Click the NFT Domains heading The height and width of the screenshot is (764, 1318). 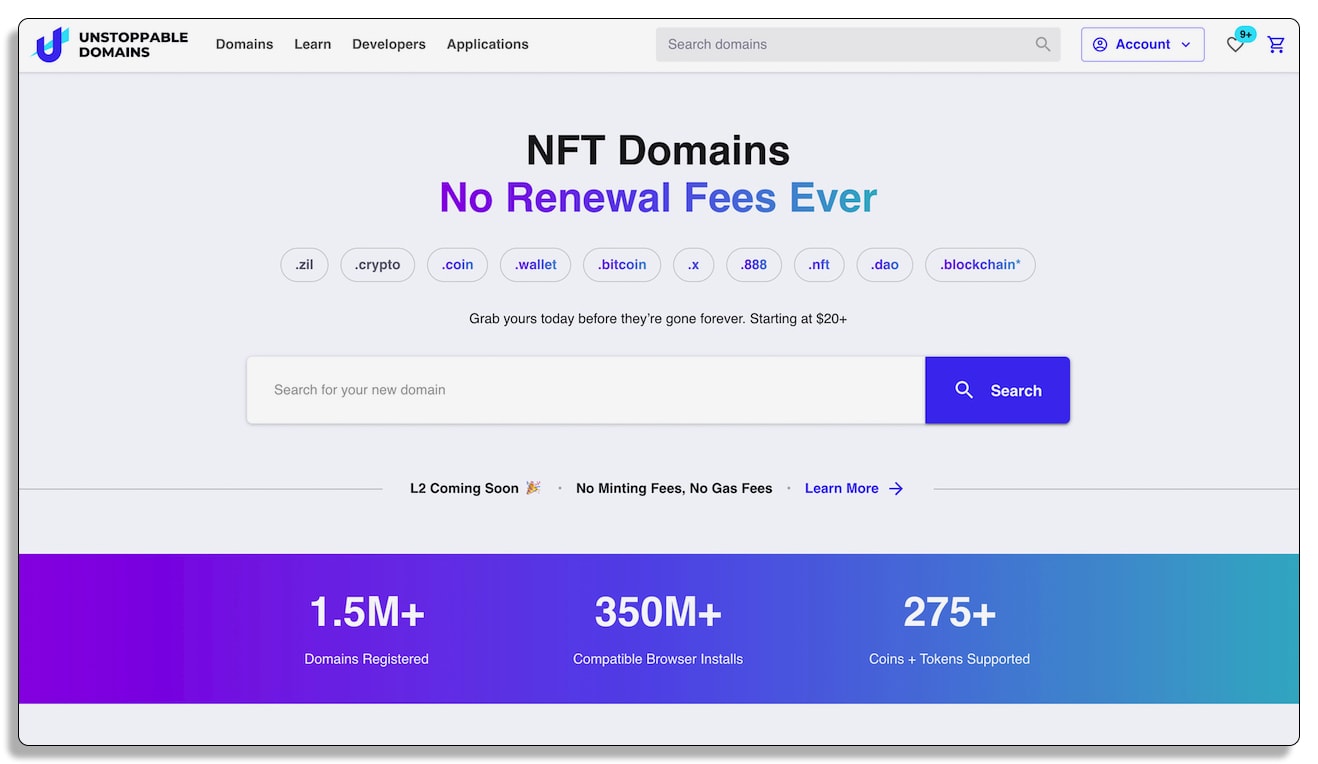click(x=658, y=150)
